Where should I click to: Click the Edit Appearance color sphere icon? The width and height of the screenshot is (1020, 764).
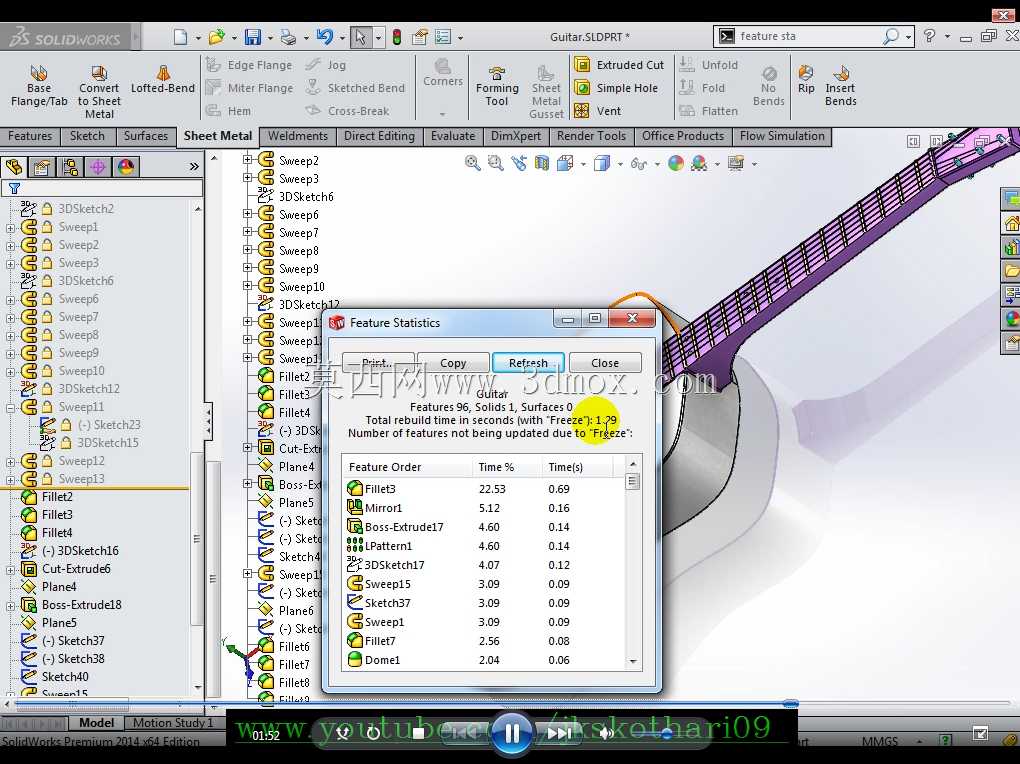tap(676, 163)
